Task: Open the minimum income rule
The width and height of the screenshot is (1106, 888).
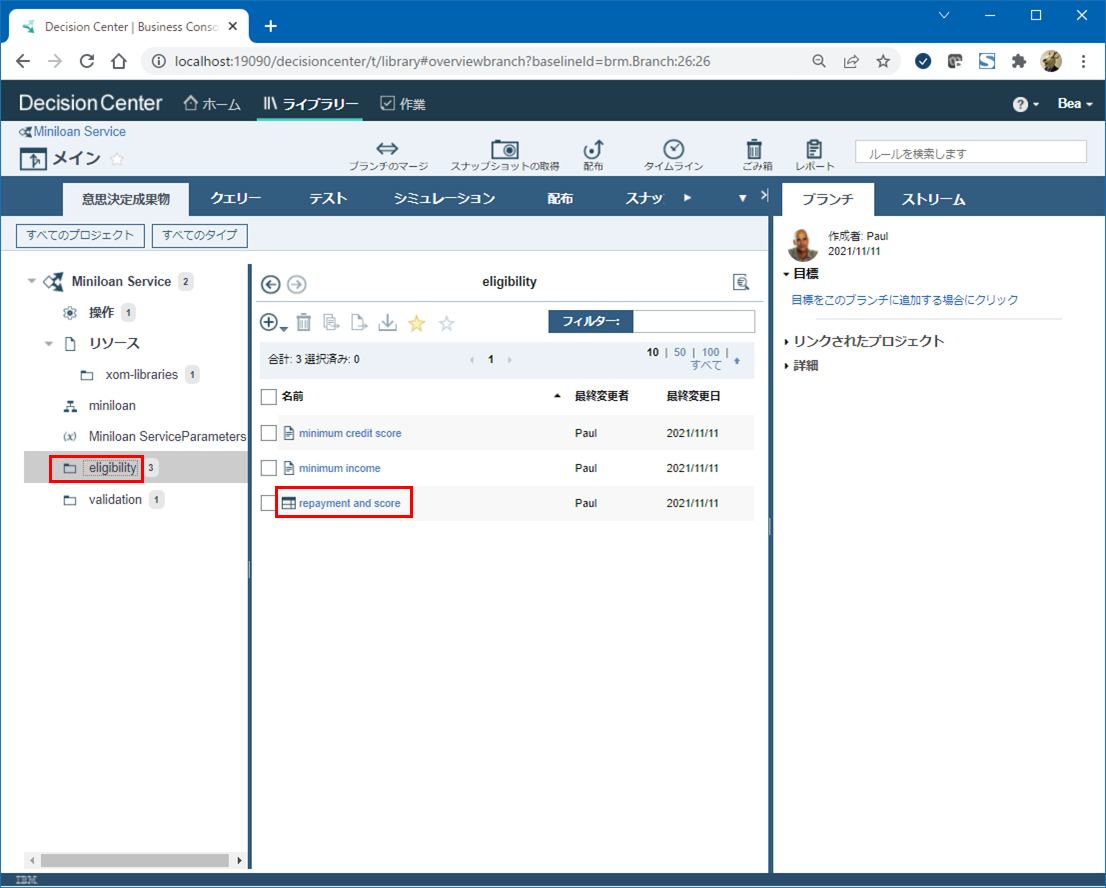Action: (x=339, y=468)
